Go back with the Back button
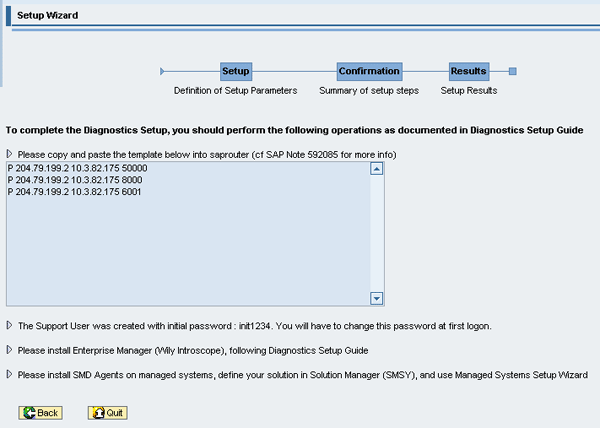Screen dimensions: 600x428 [41, 412]
